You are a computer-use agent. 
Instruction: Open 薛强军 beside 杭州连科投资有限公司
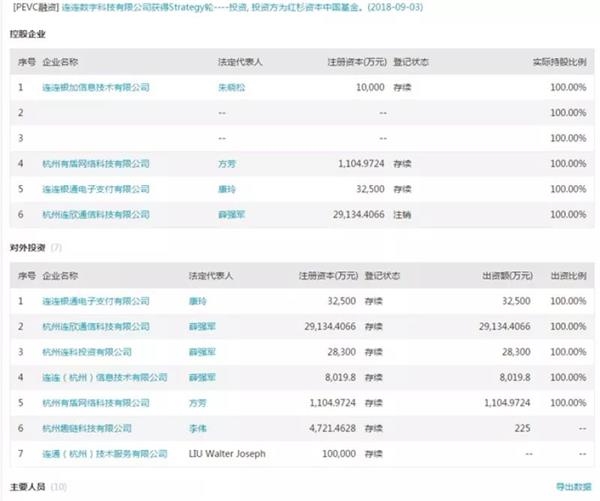coord(202,352)
